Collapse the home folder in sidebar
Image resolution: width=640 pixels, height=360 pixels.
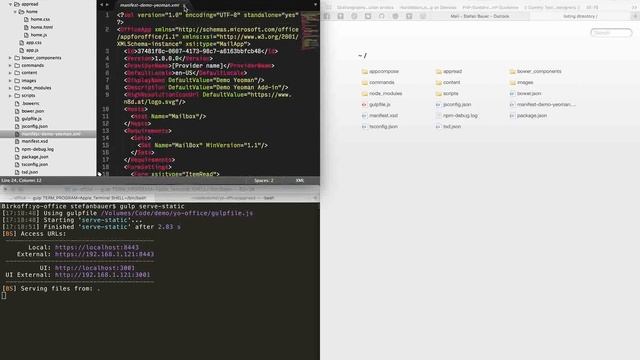pos(15,12)
